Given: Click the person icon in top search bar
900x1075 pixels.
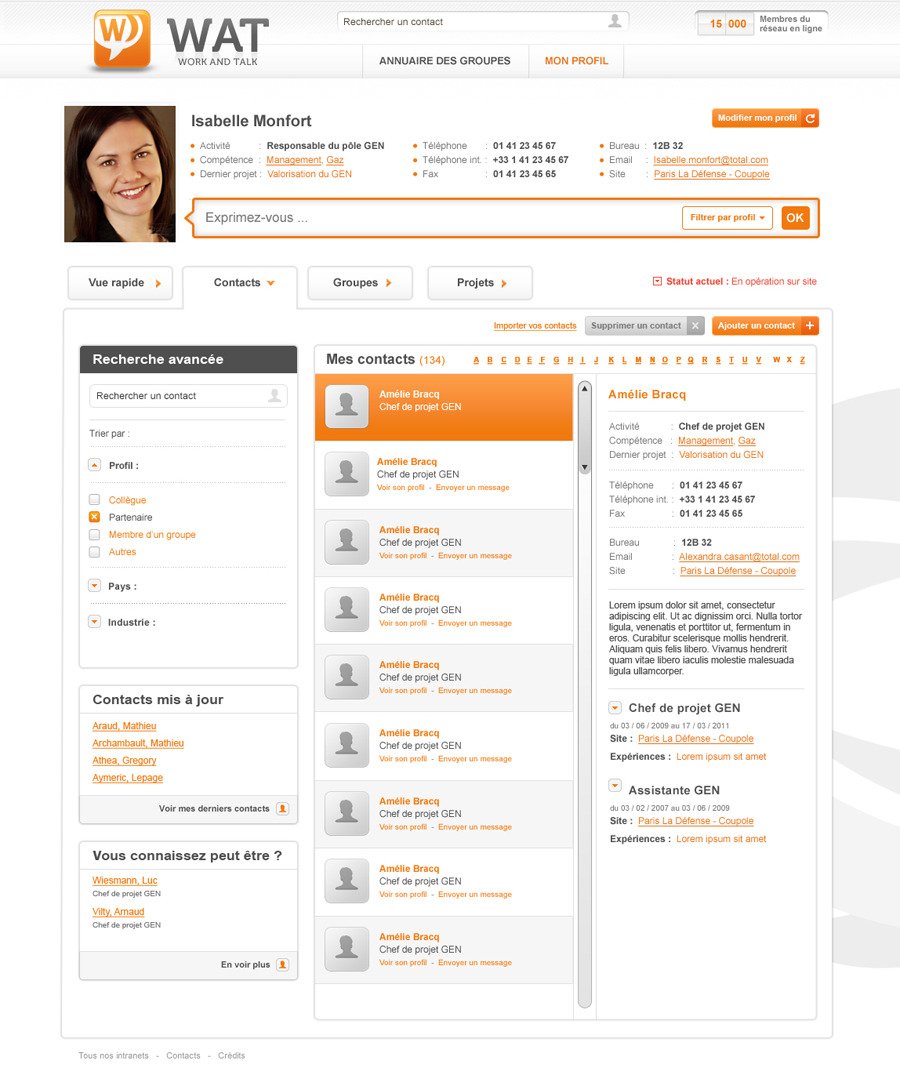Looking at the screenshot, I should coord(614,21).
